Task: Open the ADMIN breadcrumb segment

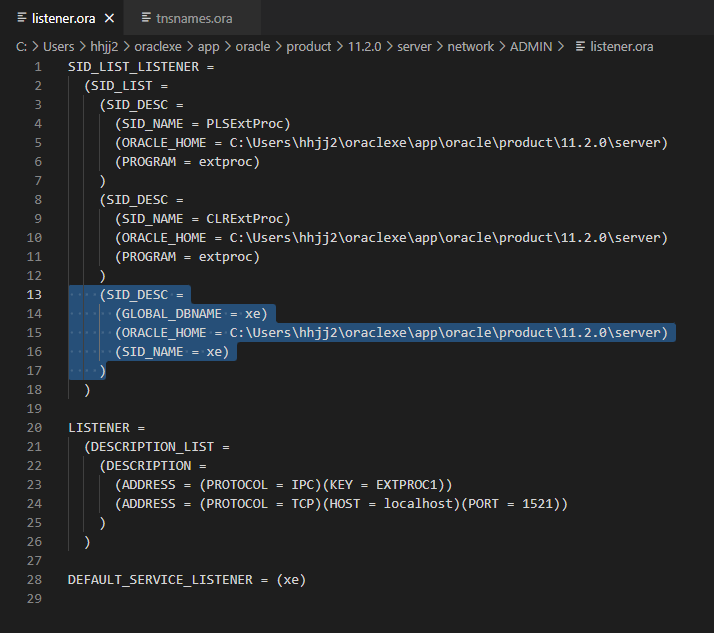Action: (x=531, y=46)
